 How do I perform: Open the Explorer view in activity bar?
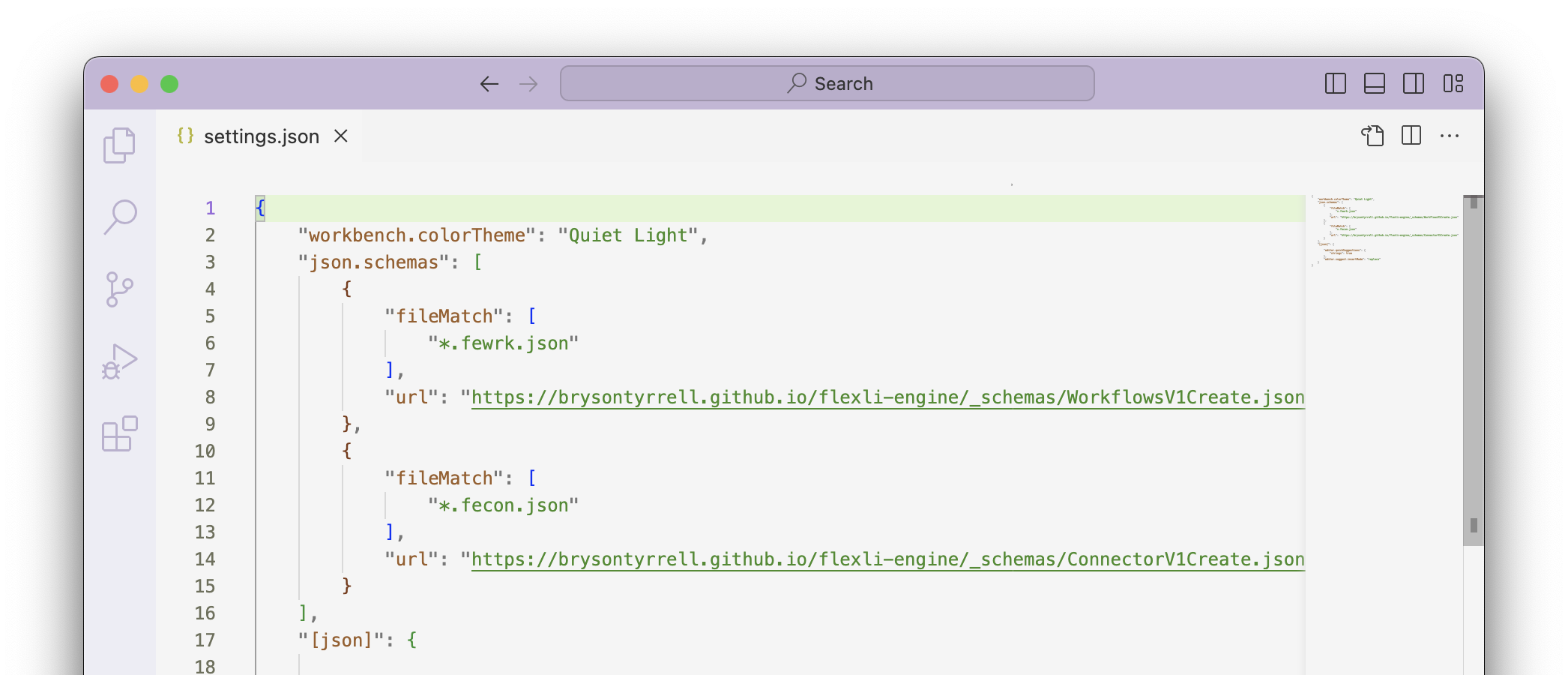tap(119, 145)
